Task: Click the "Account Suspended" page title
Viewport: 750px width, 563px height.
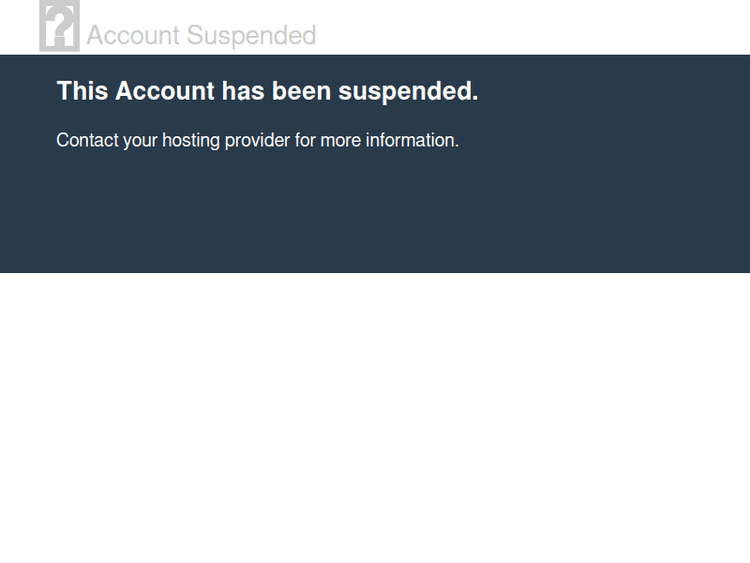Action: 201,36
